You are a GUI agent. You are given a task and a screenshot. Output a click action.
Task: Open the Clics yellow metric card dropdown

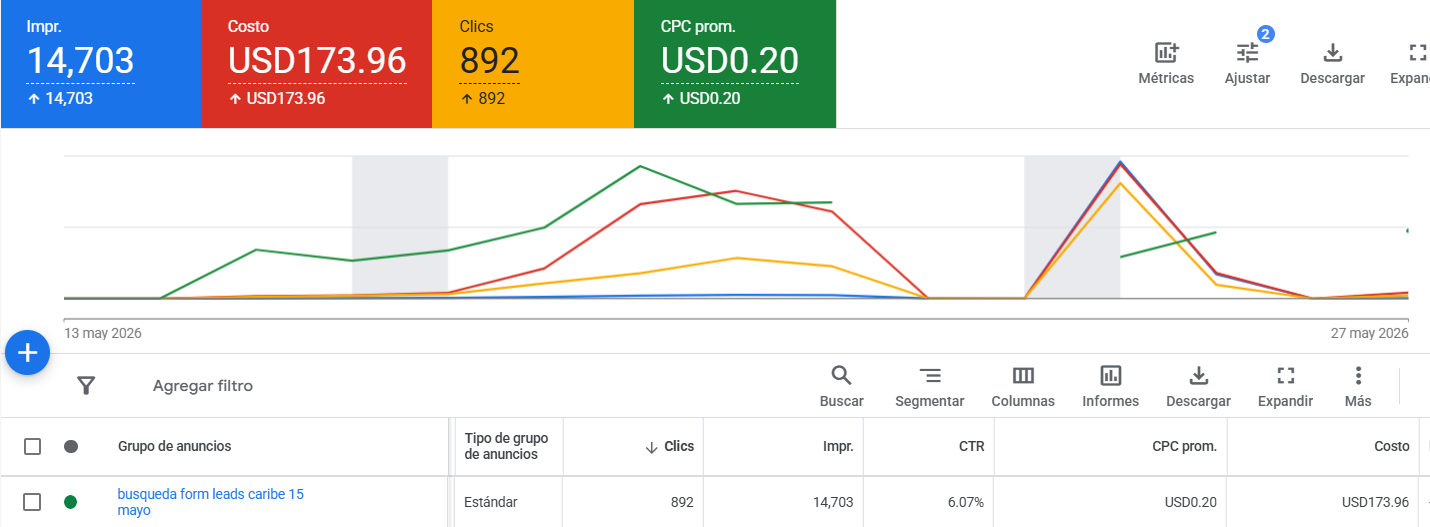coord(533,64)
